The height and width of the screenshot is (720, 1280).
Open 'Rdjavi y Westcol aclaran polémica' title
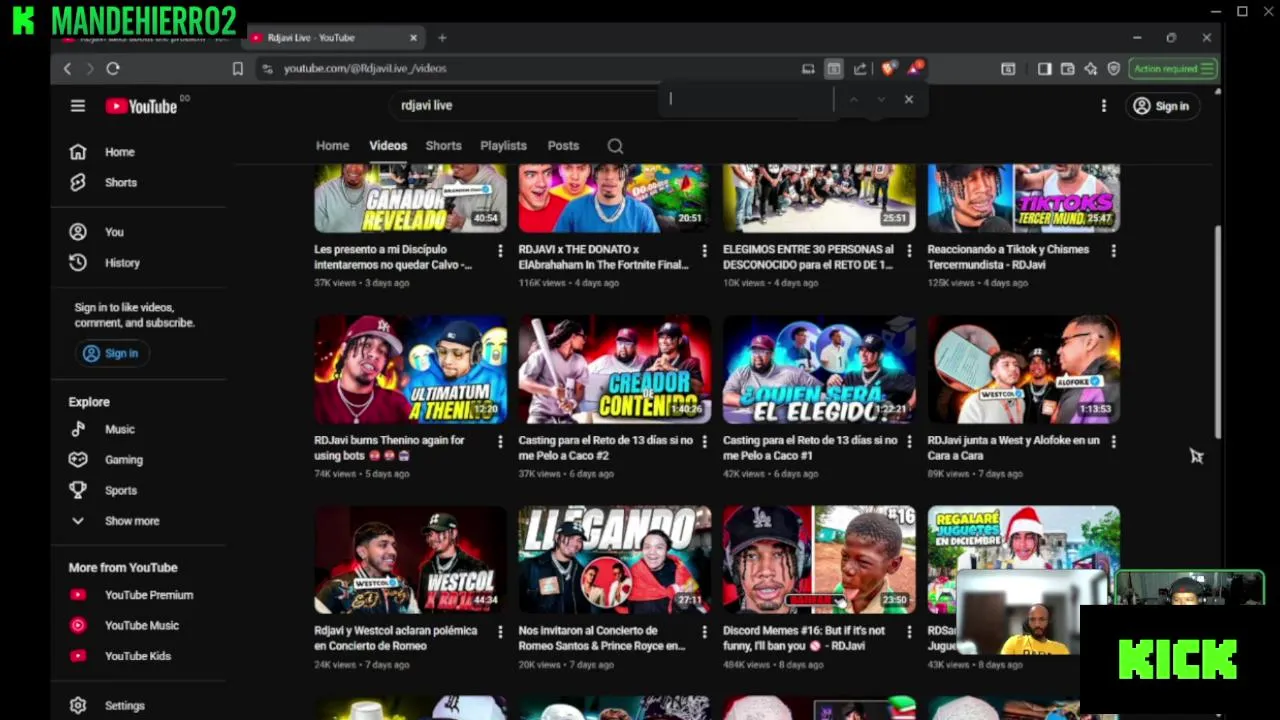click(x=396, y=638)
